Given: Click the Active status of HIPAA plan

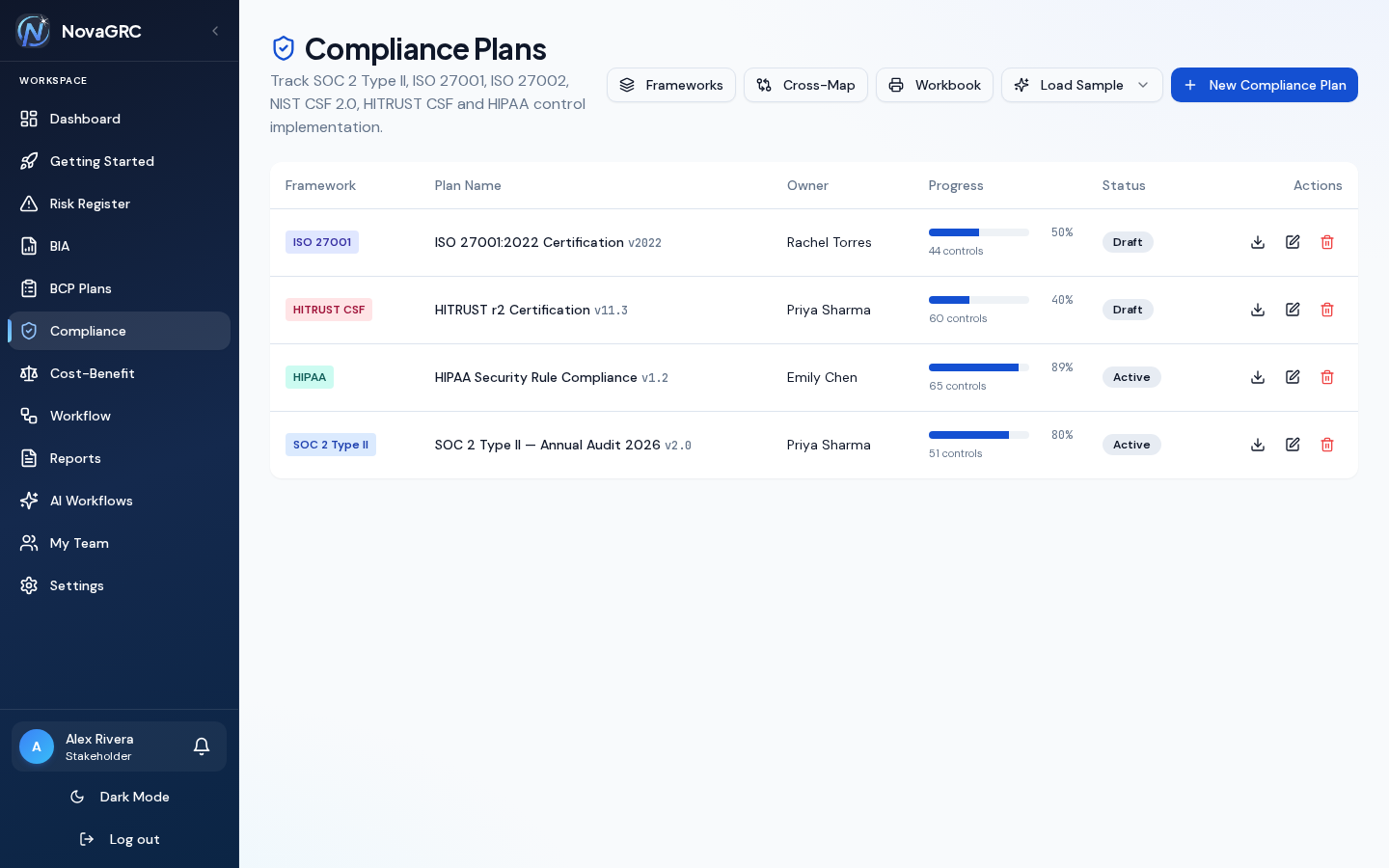Looking at the screenshot, I should tap(1131, 377).
